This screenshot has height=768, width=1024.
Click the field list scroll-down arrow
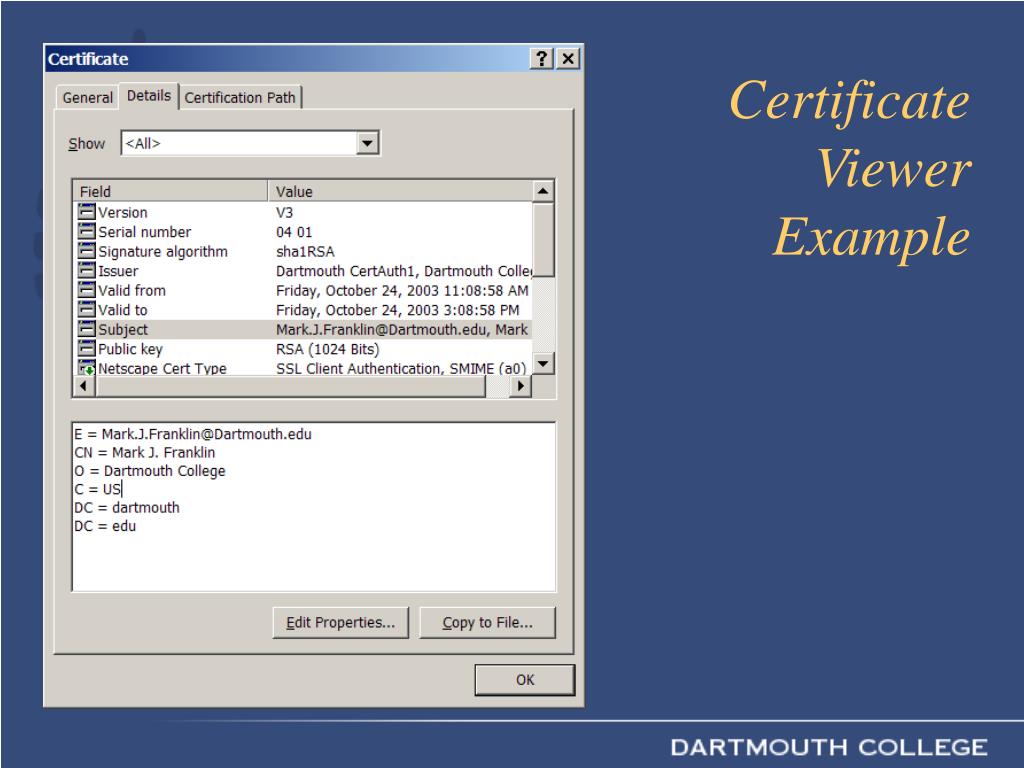[x=543, y=364]
